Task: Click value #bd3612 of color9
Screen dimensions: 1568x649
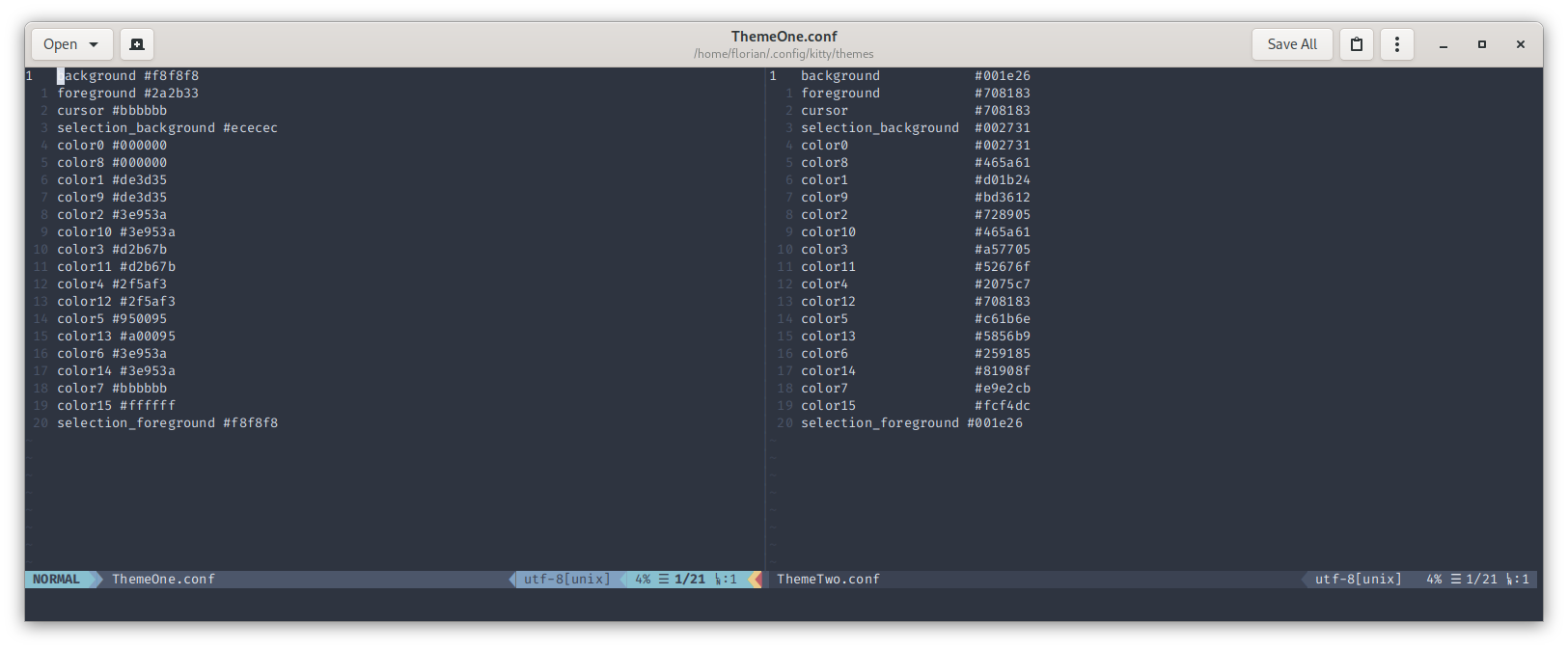Action: 1003,198
